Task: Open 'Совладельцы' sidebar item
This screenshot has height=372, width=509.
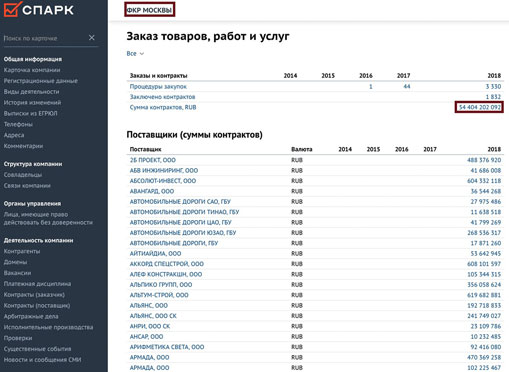Action: pos(23,175)
